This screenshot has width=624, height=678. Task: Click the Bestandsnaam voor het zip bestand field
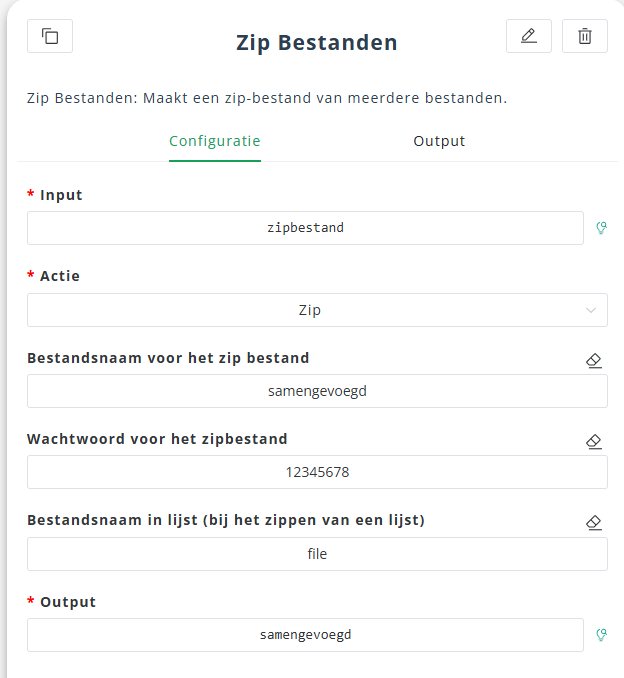tap(317, 391)
